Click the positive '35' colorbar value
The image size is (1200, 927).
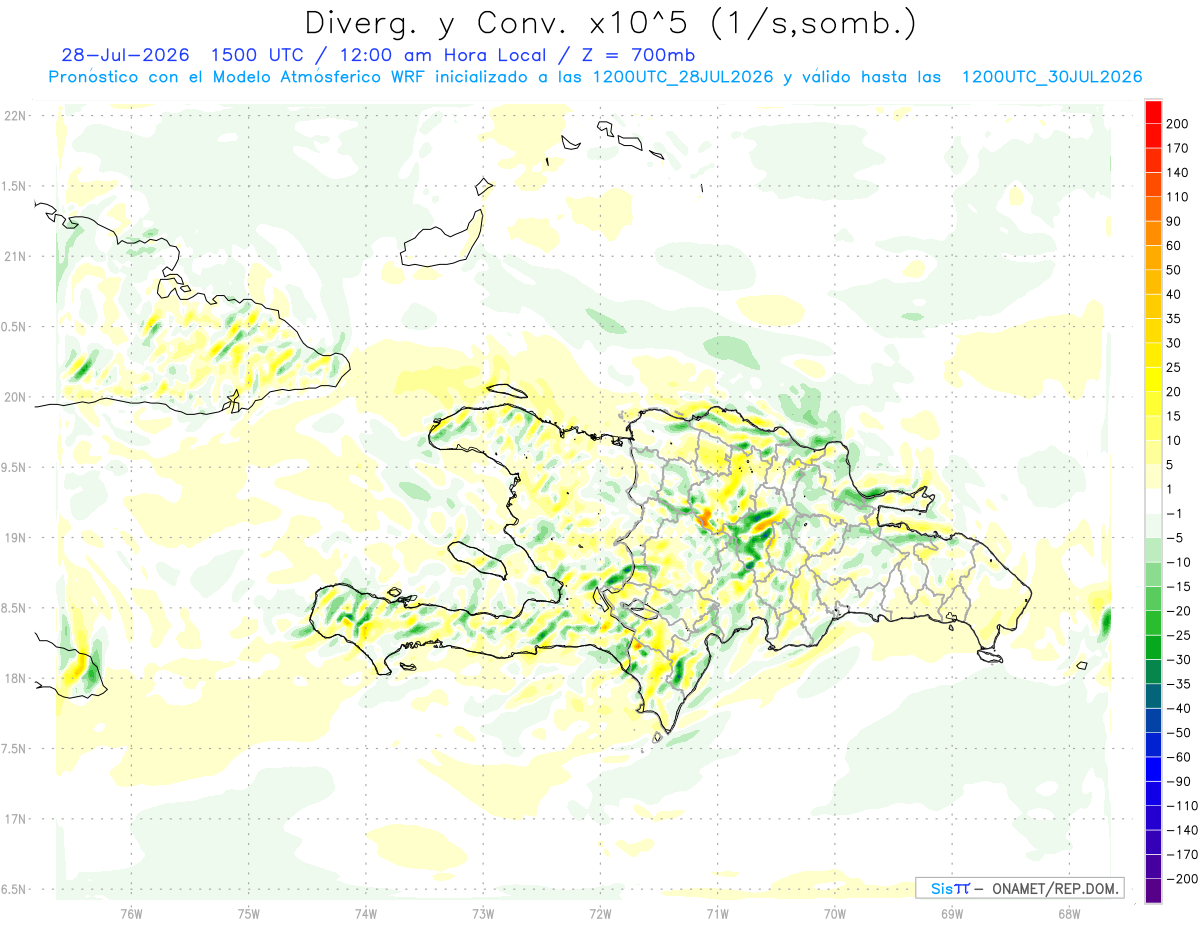[1175, 319]
